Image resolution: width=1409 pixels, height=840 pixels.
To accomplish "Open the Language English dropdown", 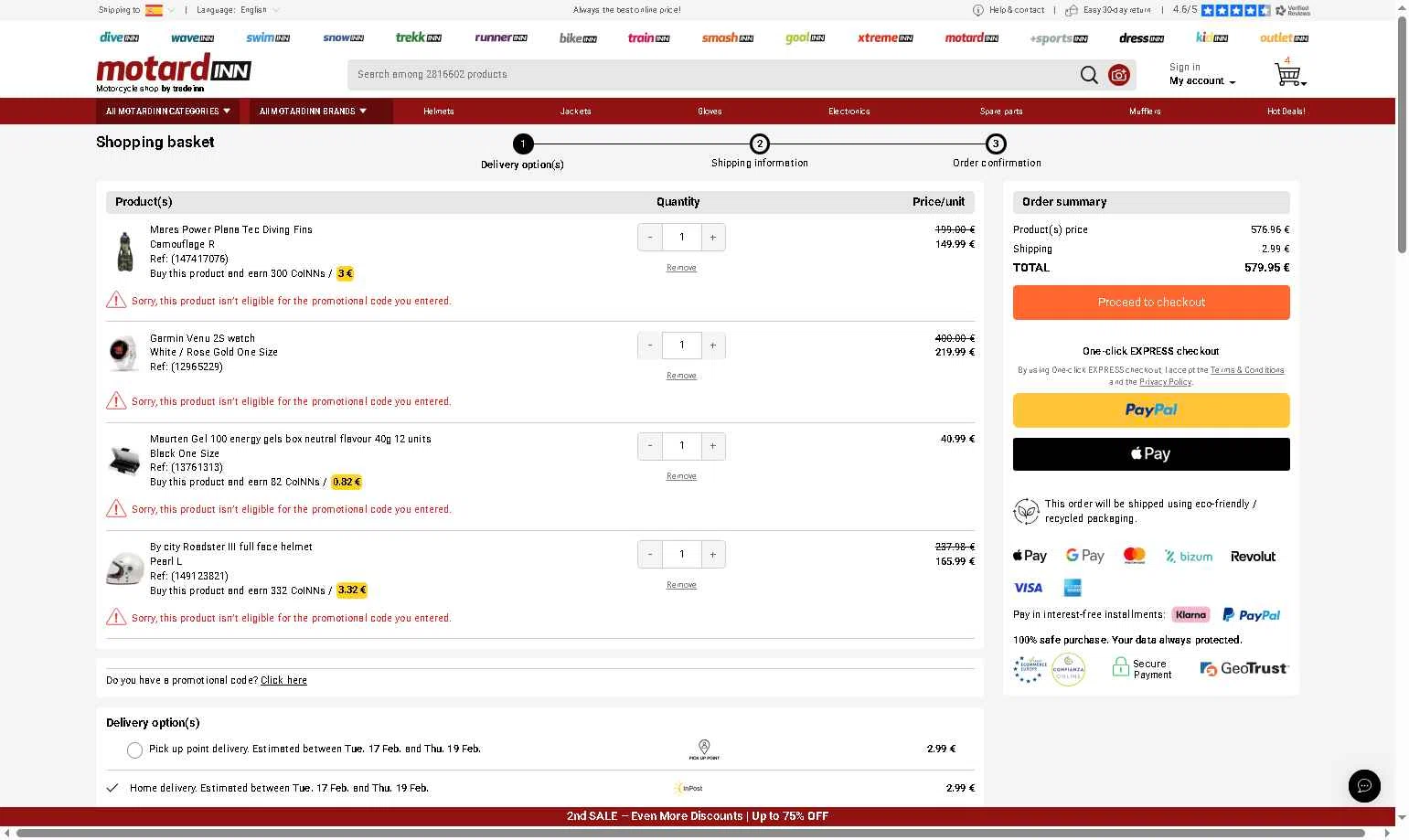I will (x=239, y=10).
